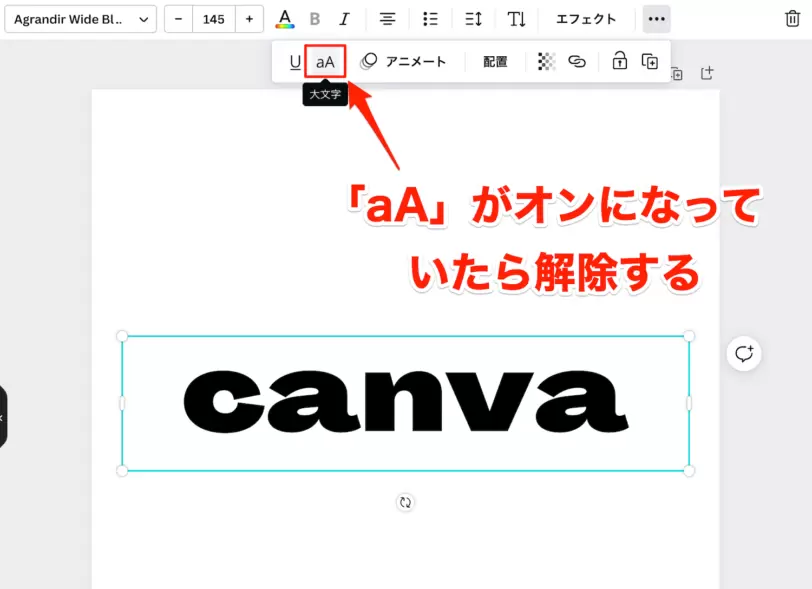Click the top-left corner resize handle
Viewport: 812px width, 589px height.
coord(122,336)
